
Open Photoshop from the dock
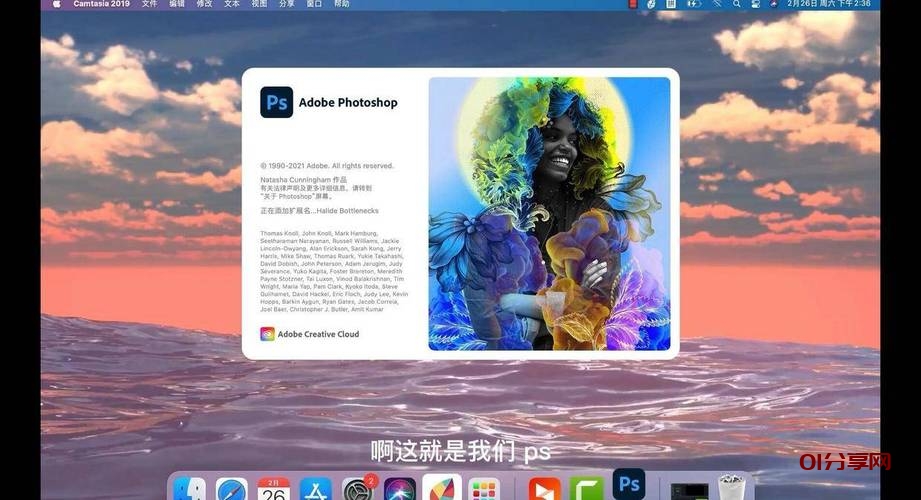coord(628,485)
